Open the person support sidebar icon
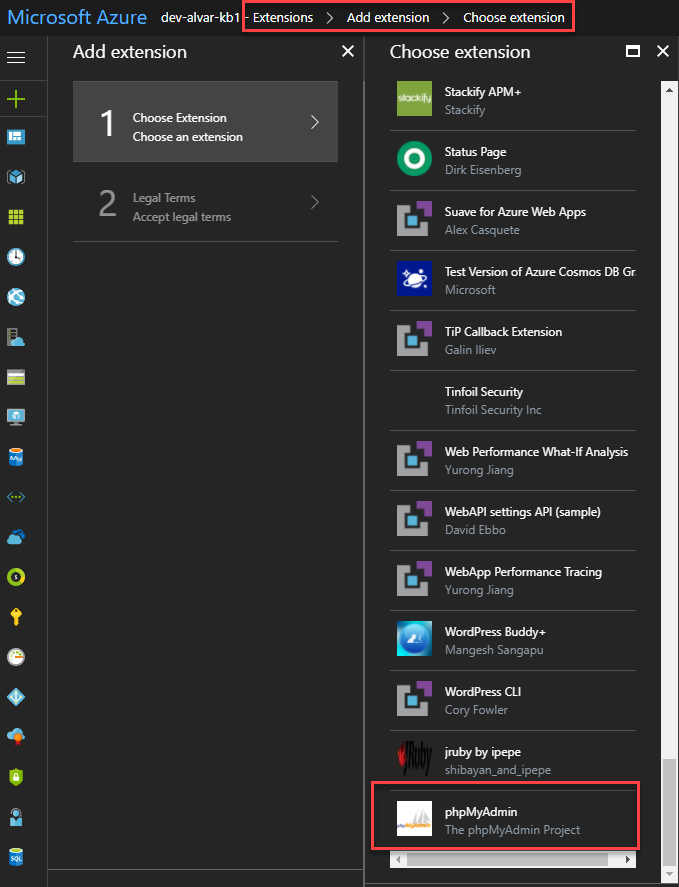The image size is (679, 887). (x=16, y=817)
